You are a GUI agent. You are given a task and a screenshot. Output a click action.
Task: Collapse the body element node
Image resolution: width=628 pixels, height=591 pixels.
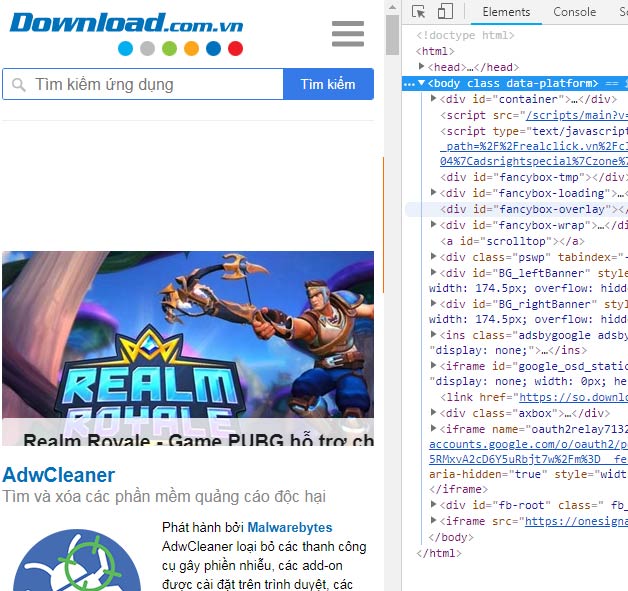click(421, 83)
